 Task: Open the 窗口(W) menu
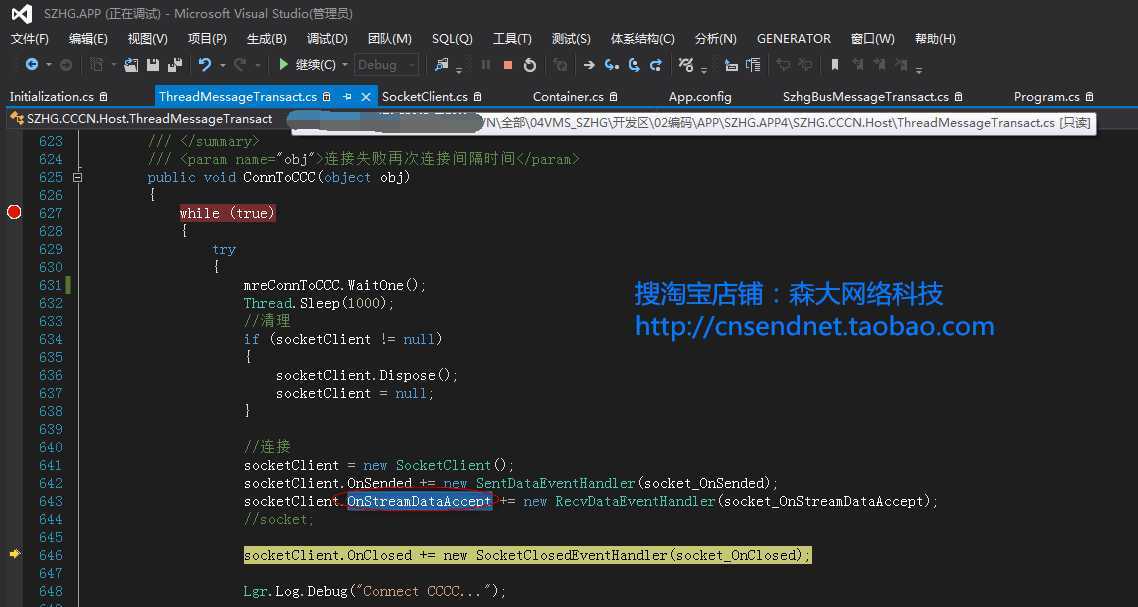tap(872, 38)
